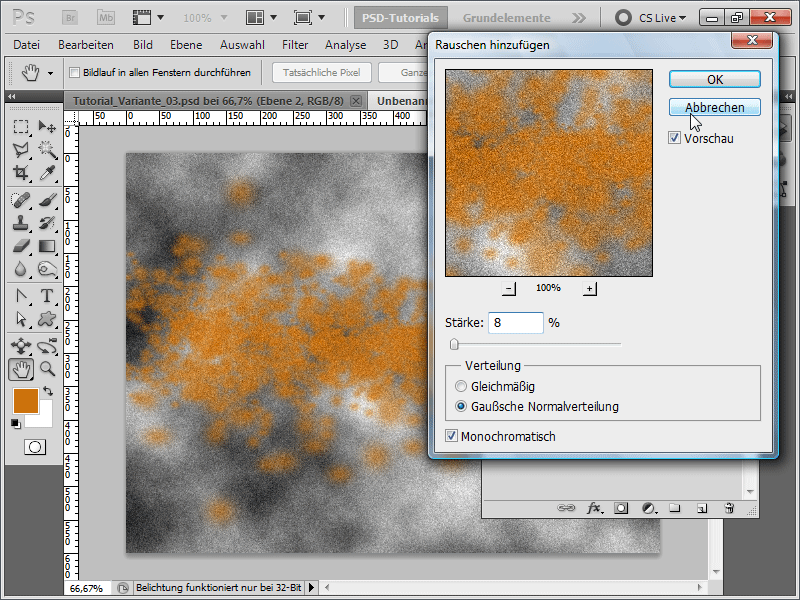The width and height of the screenshot is (800, 600).
Task: Select the Eraser tool
Action: (21, 246)
